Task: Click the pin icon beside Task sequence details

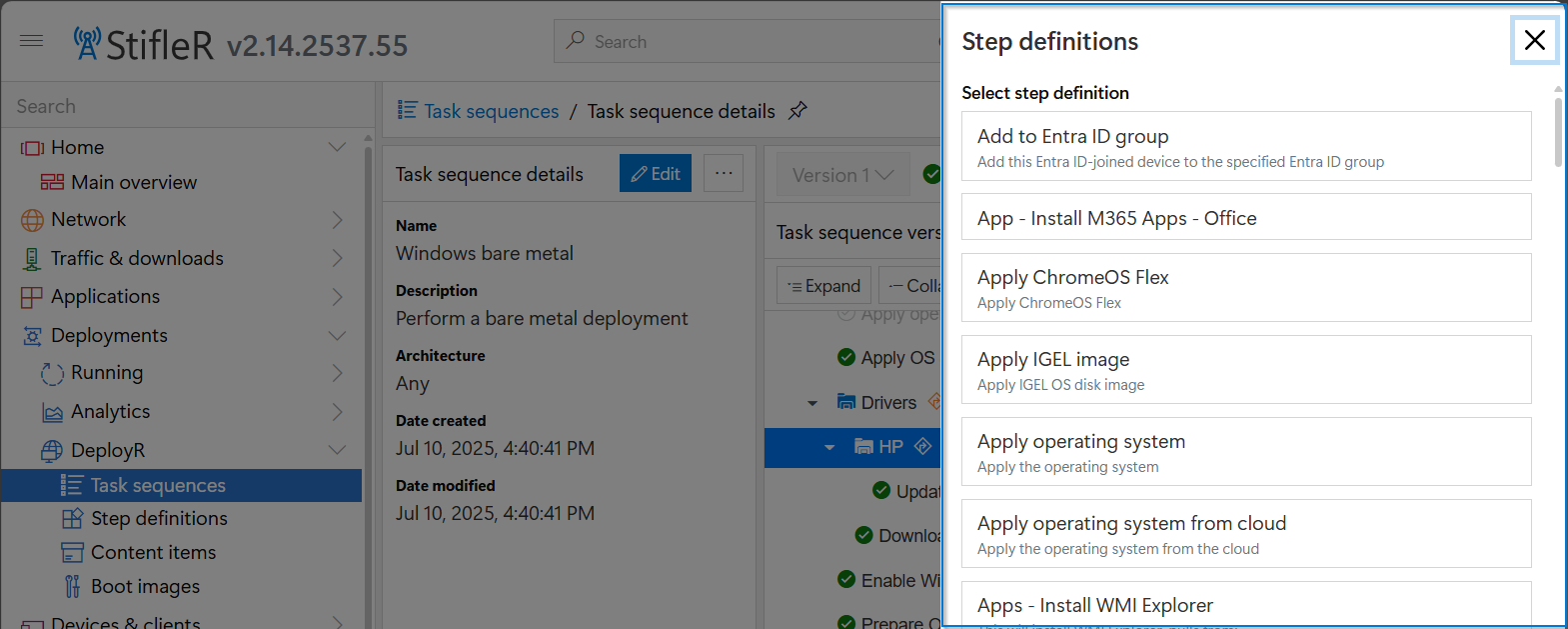Action: coord(797,111)
